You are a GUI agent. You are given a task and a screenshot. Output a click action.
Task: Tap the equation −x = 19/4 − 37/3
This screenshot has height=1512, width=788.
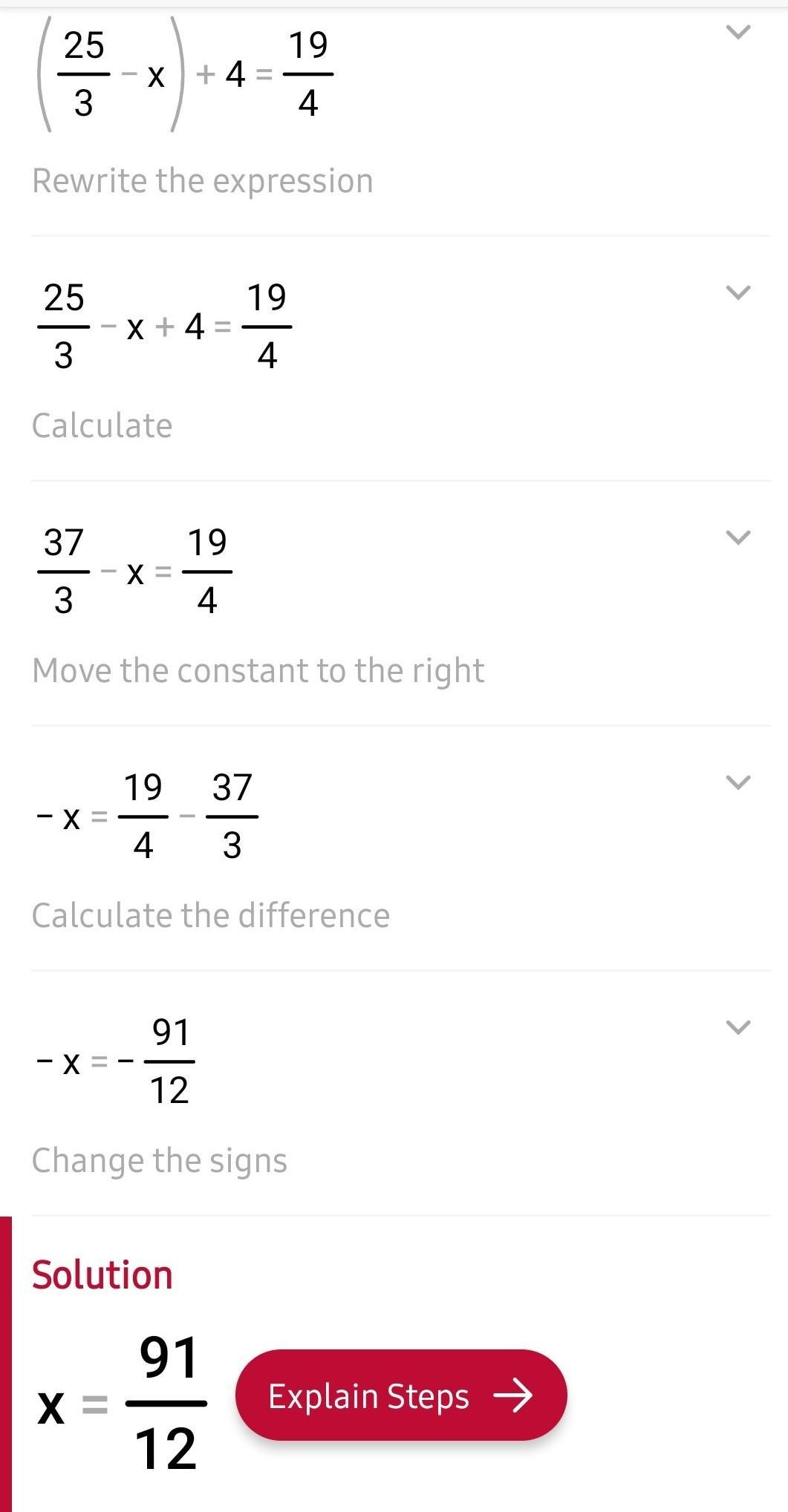click(147, 816)
